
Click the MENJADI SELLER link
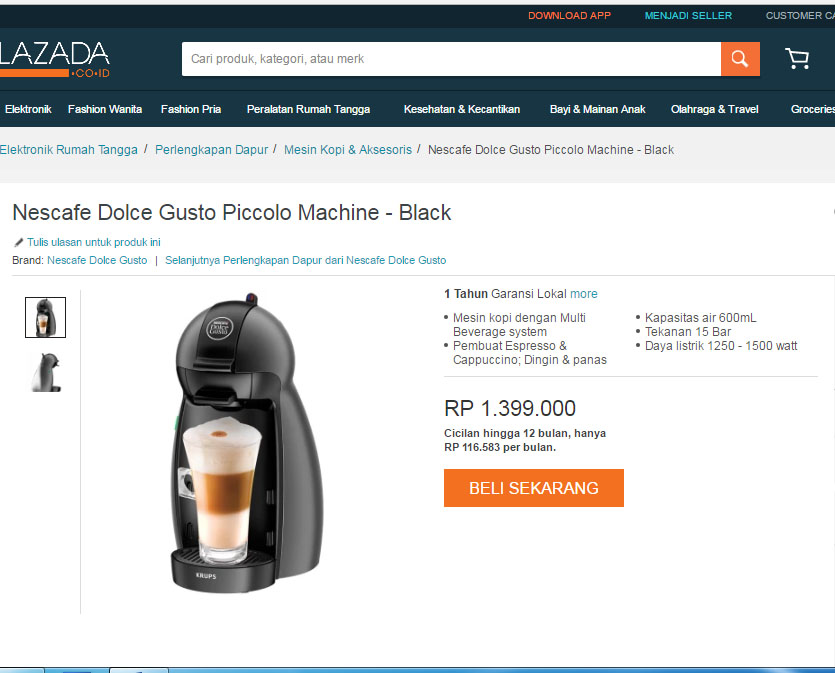click(x=688, y=16)
